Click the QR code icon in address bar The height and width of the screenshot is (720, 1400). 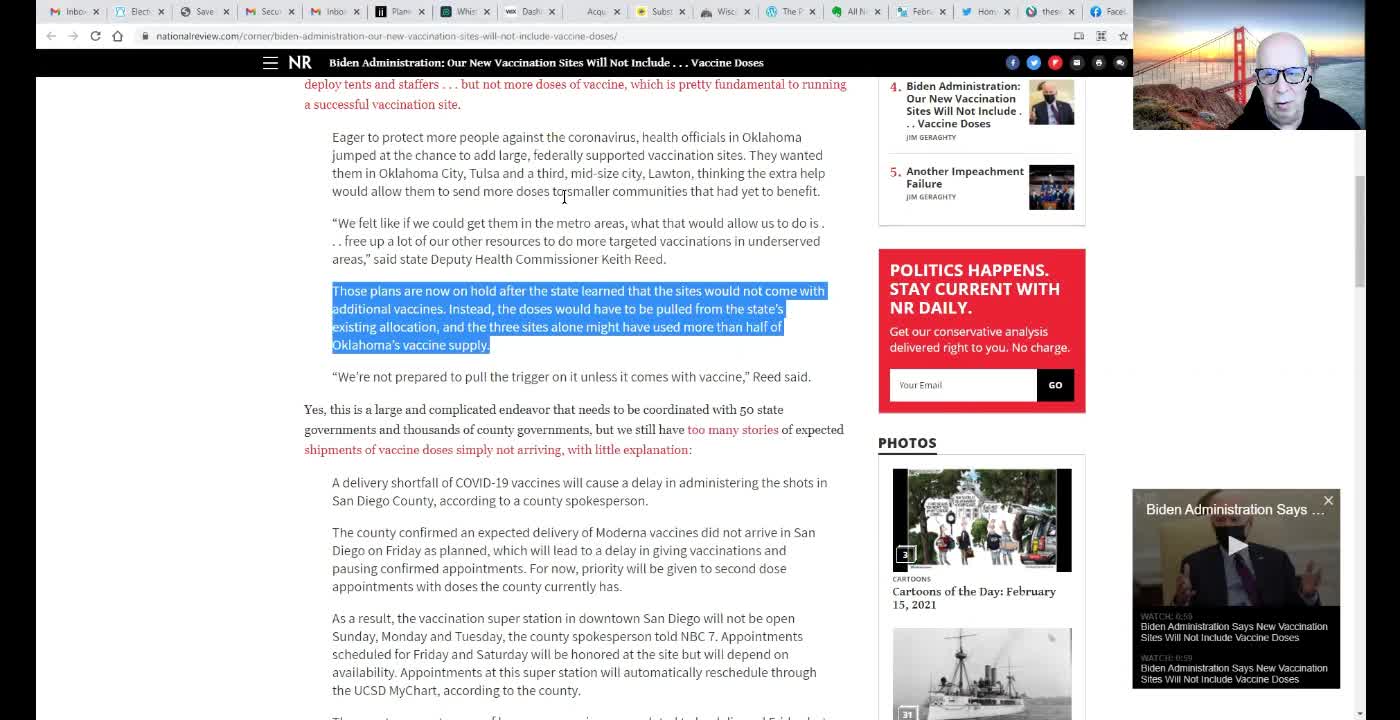click(x=1101, y=36)
